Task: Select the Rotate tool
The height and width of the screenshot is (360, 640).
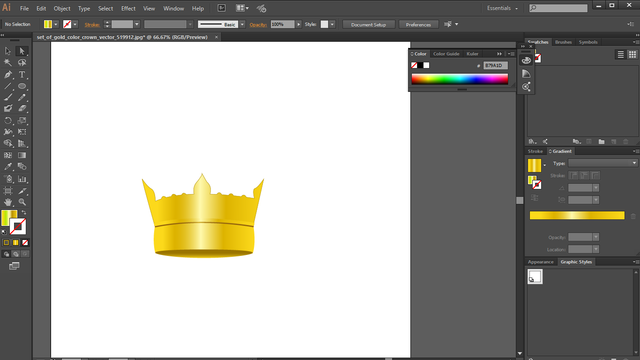Action: (x=8, y=120)
